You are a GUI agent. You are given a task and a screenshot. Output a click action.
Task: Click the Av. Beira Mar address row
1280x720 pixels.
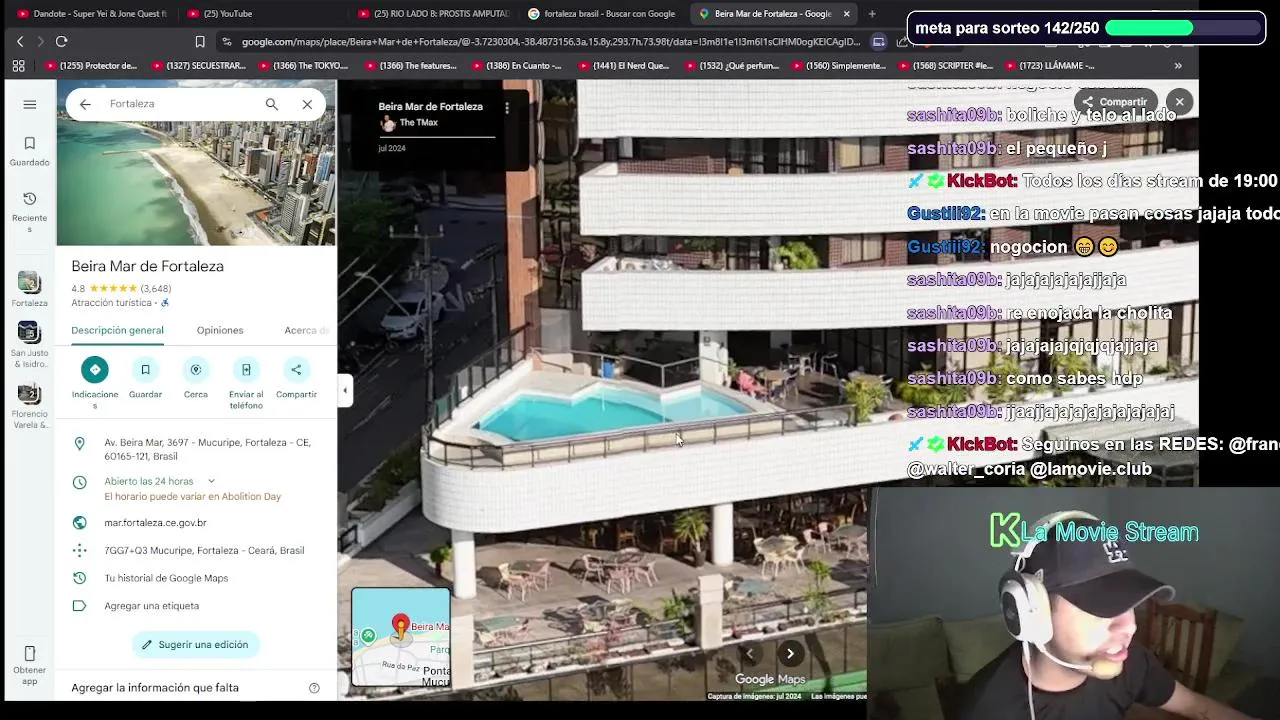coord(196,449)
